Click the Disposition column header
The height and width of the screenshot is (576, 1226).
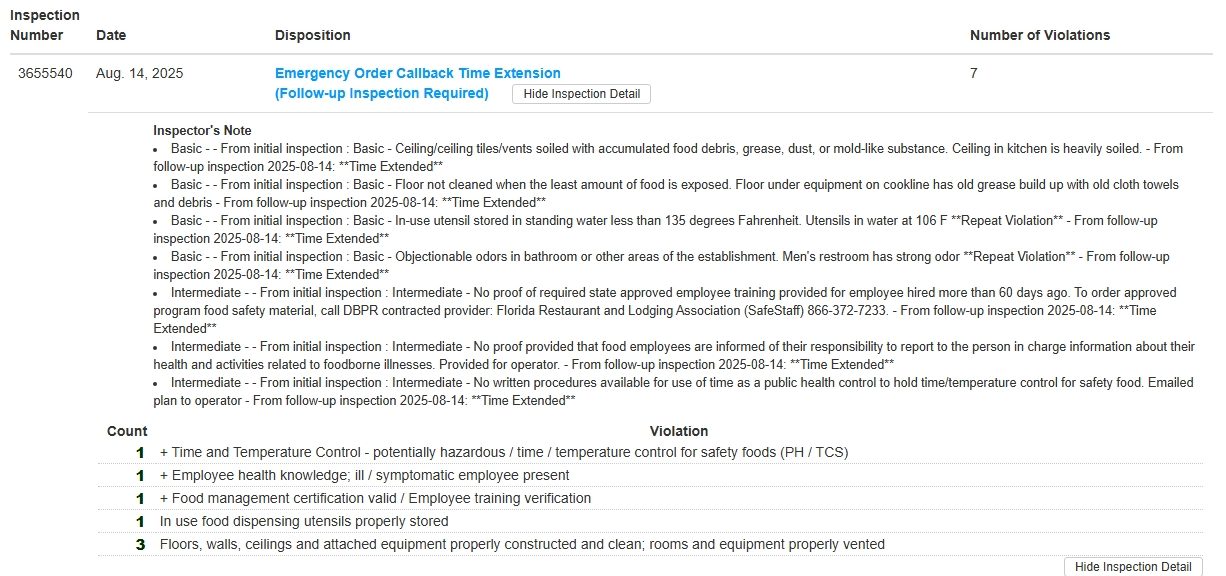pyautogui.click(x=312, y=35)
